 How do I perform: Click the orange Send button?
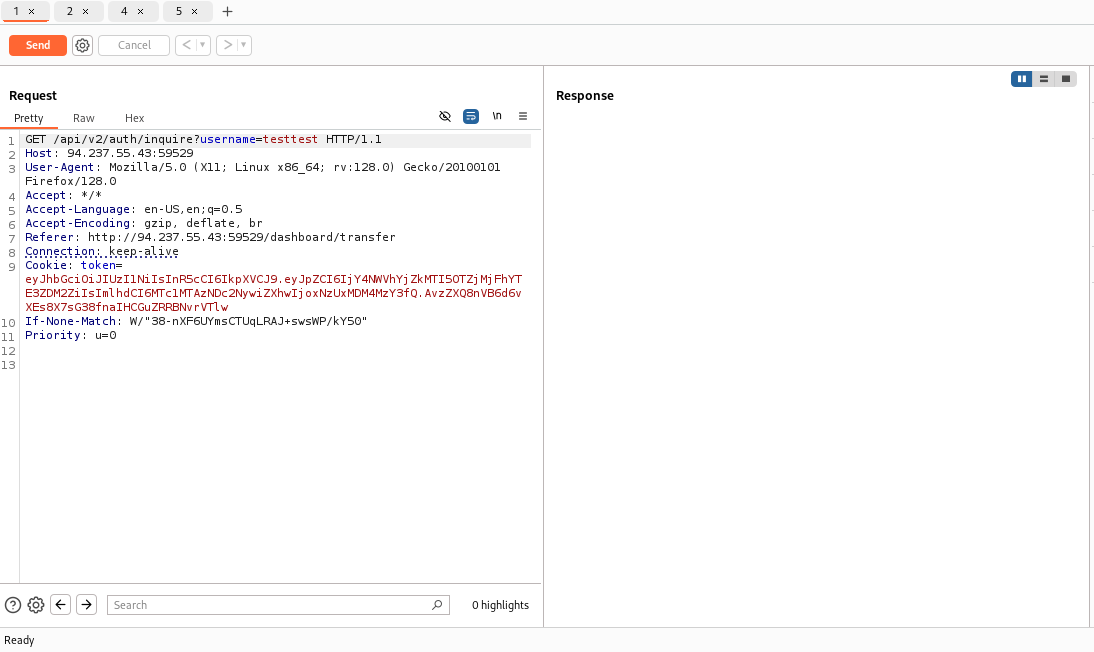[x=38, y=45]
